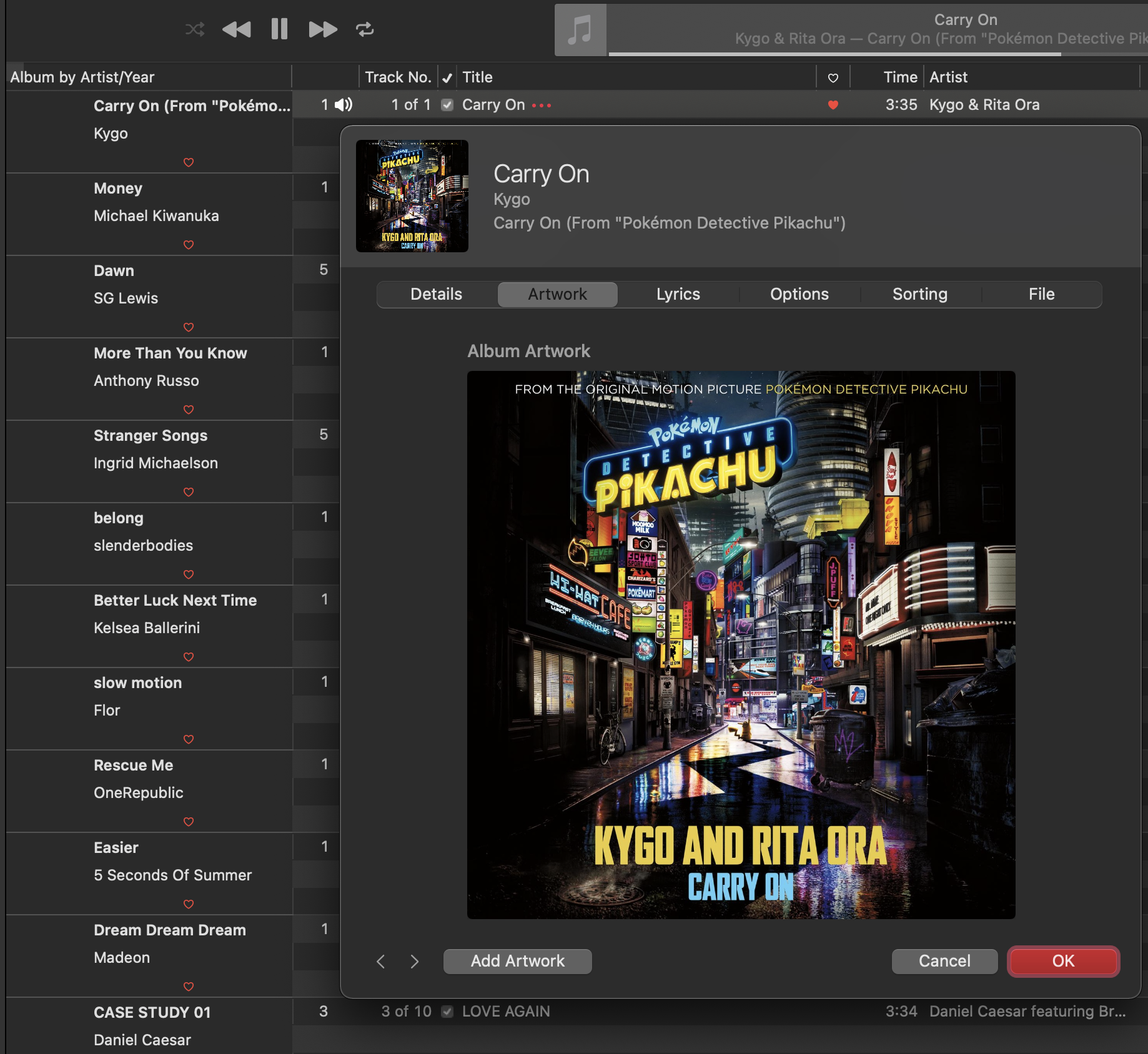Toggle the heart under More Than You Know

189,410
